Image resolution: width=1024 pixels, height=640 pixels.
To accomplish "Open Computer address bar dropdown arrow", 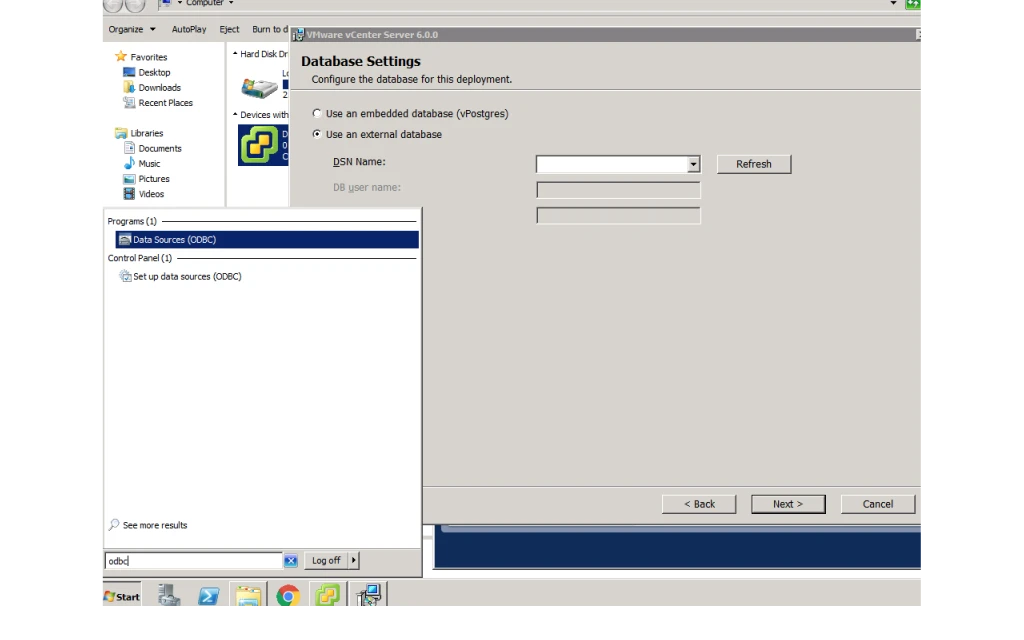I will click(x=231, y=3).
